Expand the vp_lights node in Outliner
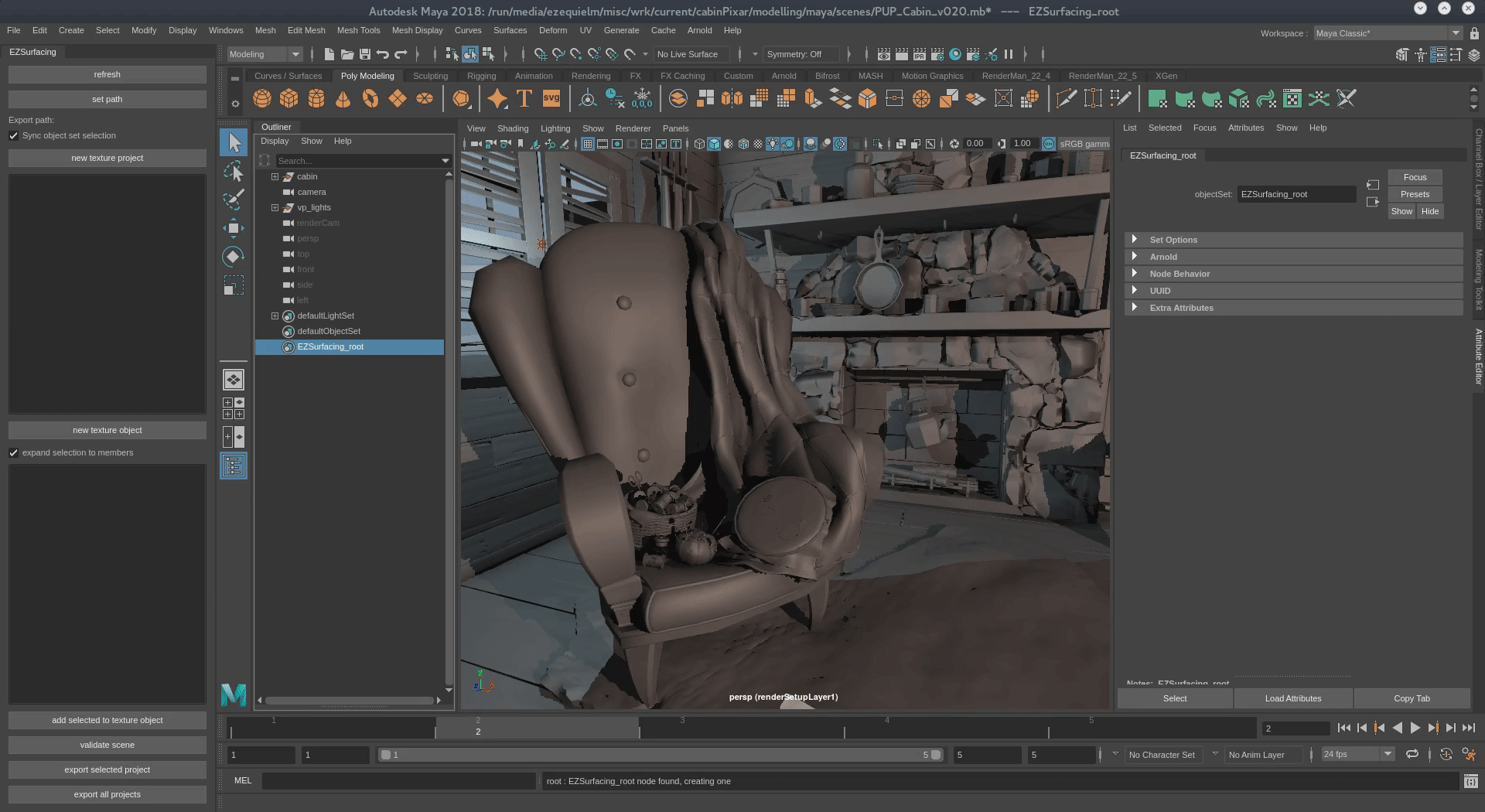The width and height of the screenshot is (1485, 812). [275, 207]
